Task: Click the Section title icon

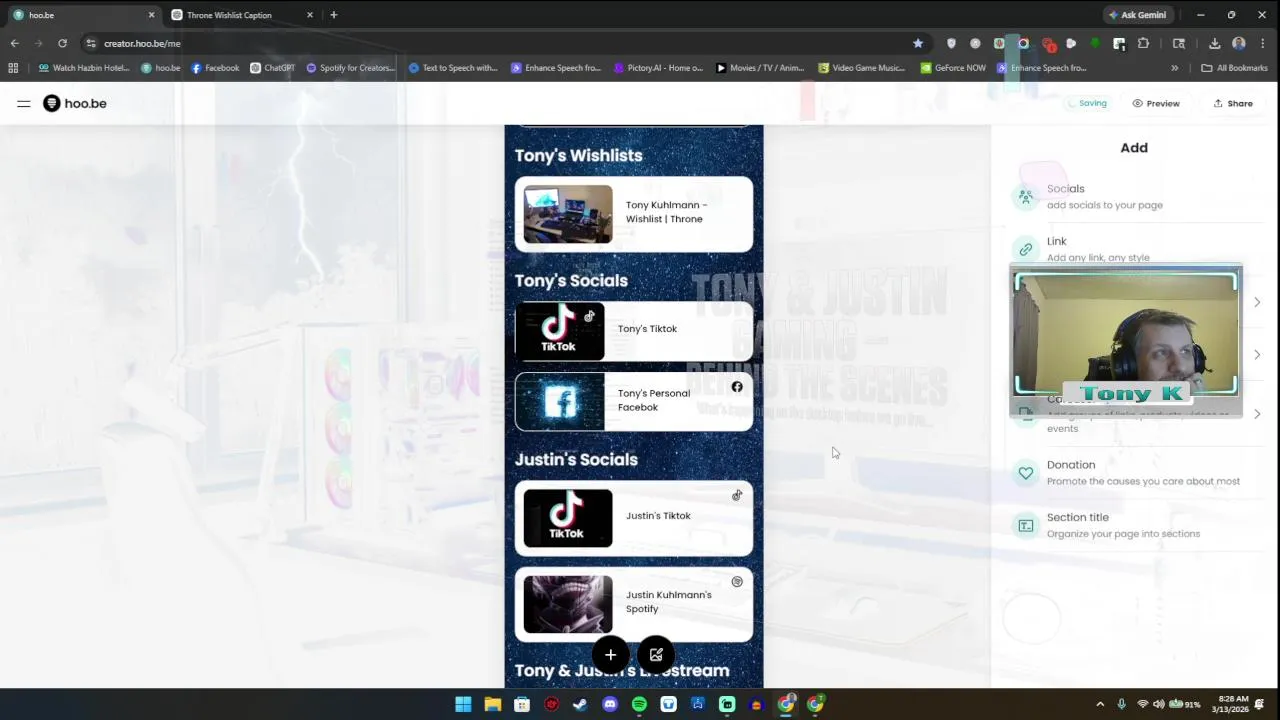Action: [1025, 525]
